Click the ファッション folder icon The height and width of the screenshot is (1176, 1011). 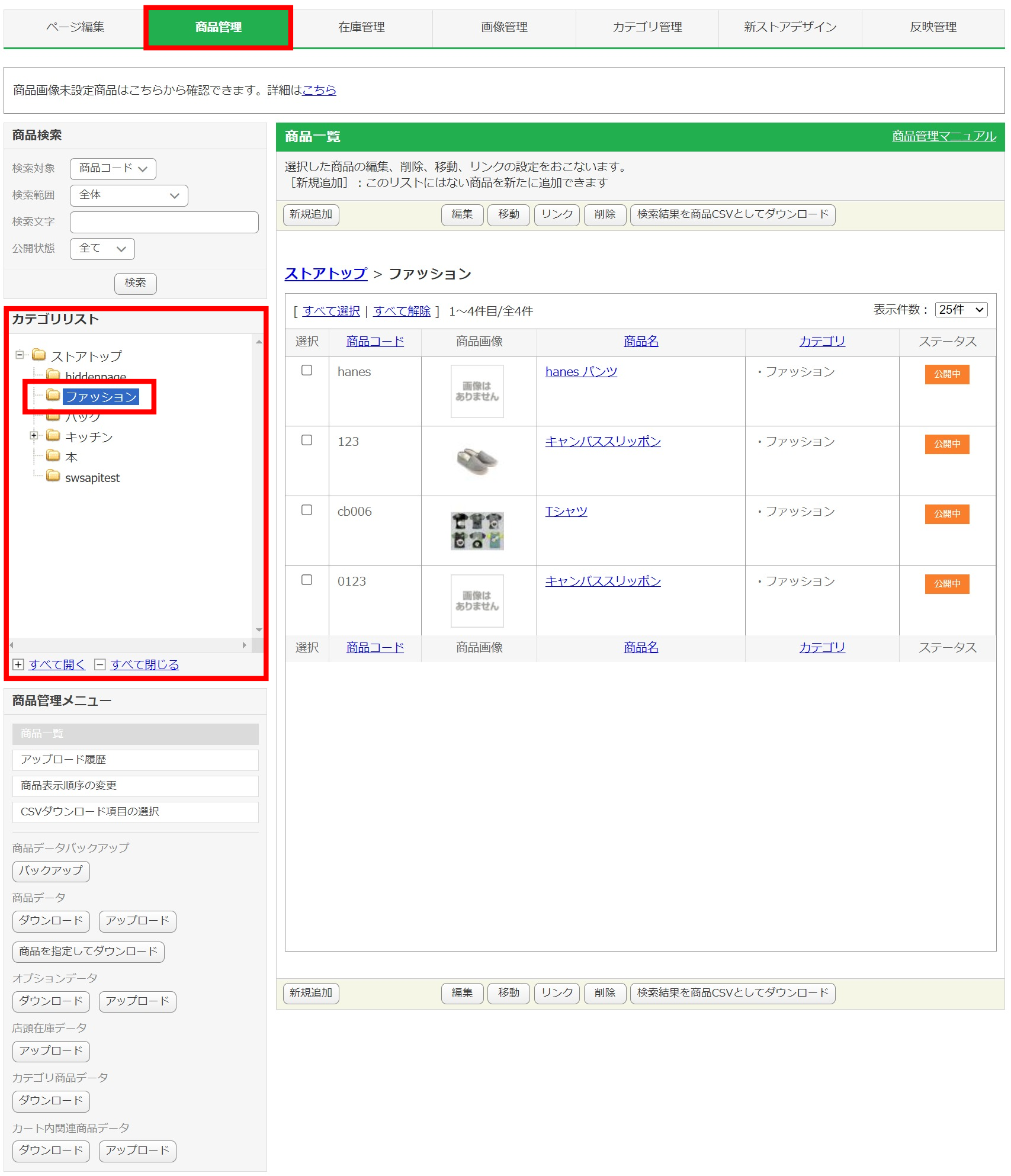point(53,395)
